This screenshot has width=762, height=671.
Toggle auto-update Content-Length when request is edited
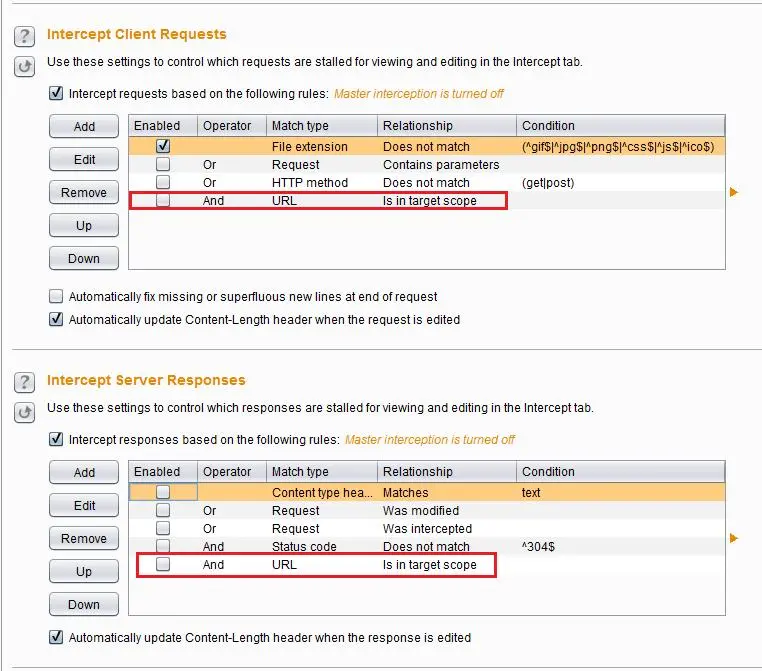click(56, 319)
